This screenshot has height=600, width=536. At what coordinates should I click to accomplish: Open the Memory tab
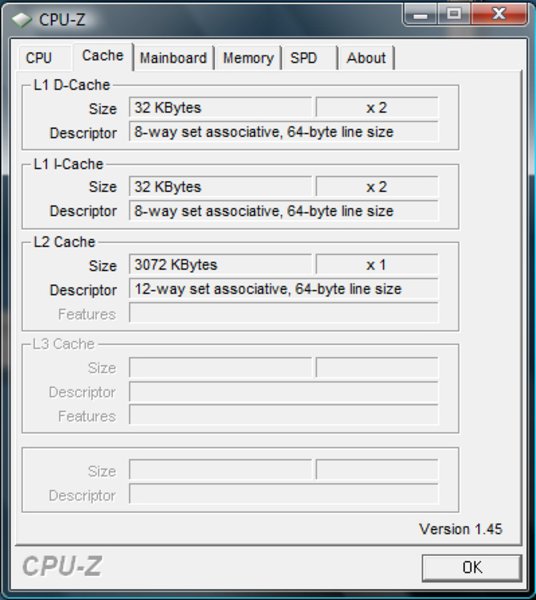248,58
